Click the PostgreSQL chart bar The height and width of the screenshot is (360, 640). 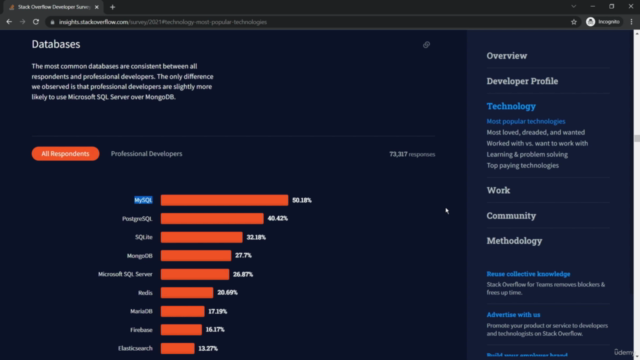coord(212,218)
